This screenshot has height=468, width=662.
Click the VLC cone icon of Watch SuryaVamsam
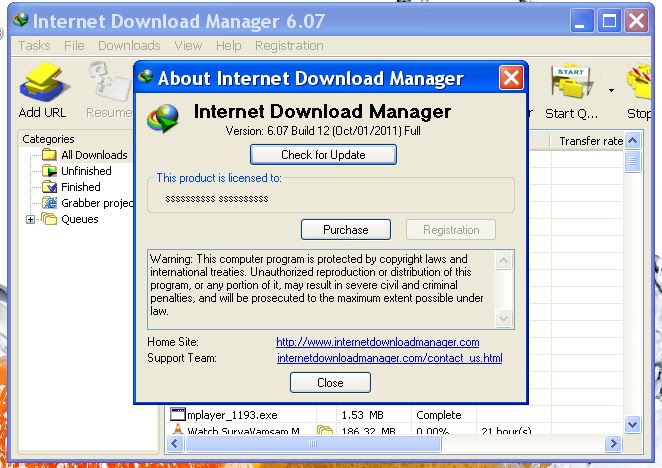[x=178, y=429]
